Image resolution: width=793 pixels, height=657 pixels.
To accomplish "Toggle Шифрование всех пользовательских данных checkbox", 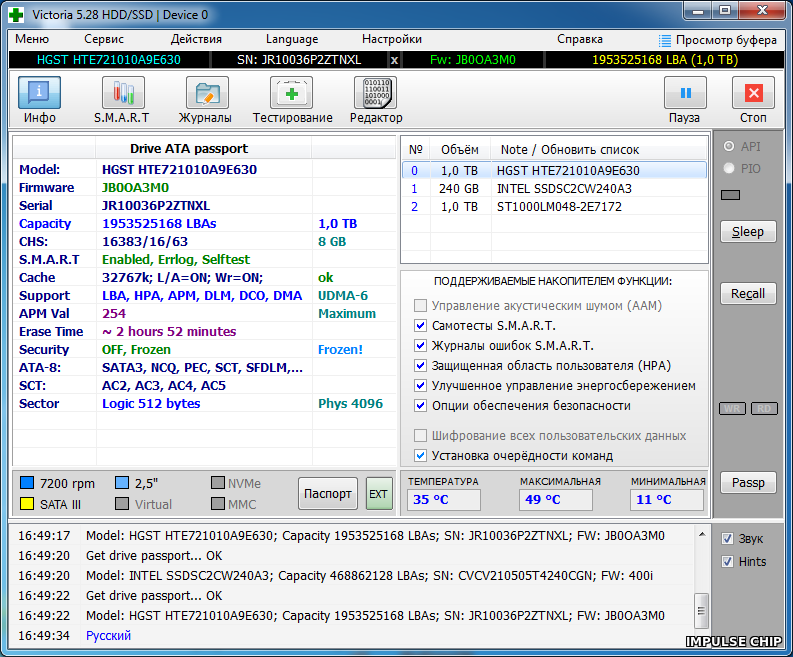I will 420,435.
